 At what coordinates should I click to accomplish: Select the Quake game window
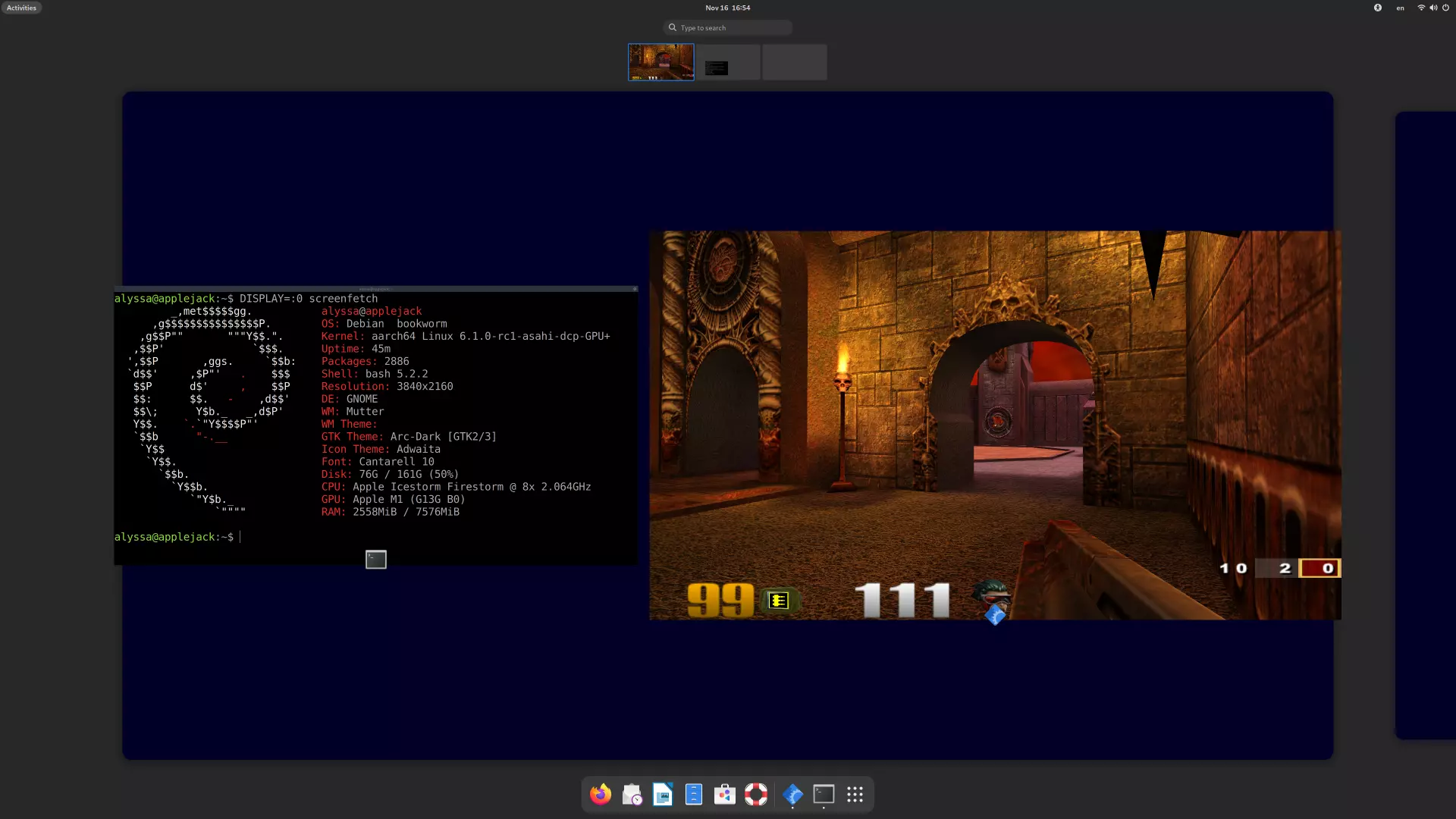[995, 425]
